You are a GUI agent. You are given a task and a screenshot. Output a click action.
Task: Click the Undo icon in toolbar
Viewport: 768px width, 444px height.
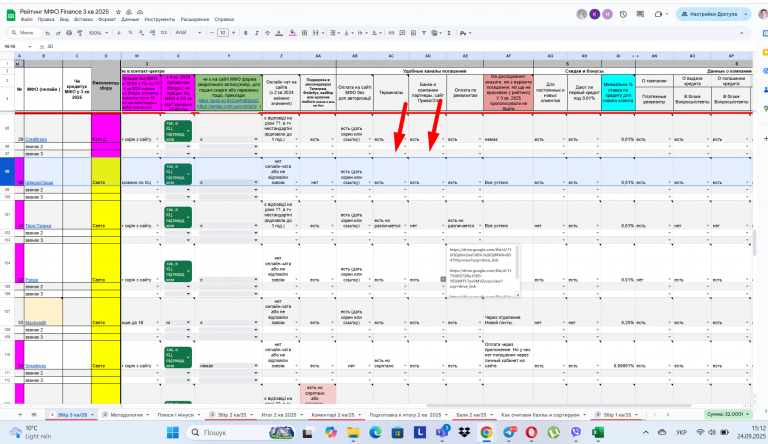coord(48,33)
